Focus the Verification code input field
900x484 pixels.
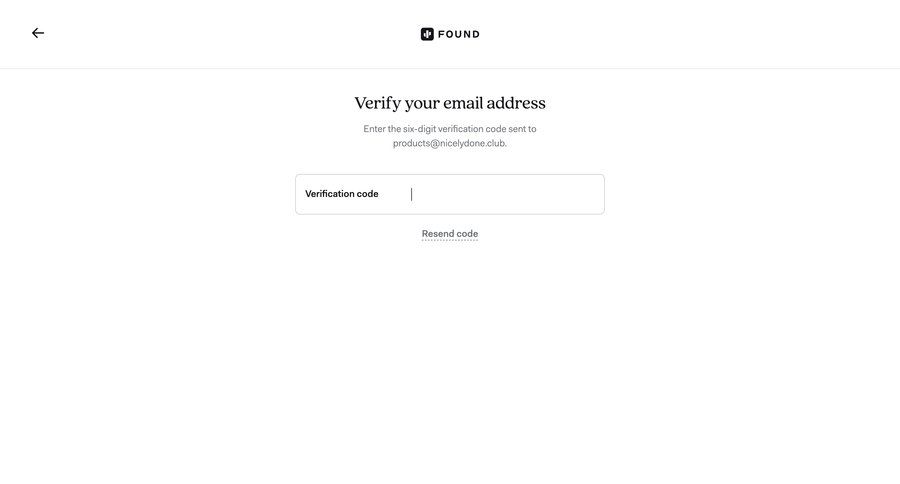click(449, 194)
